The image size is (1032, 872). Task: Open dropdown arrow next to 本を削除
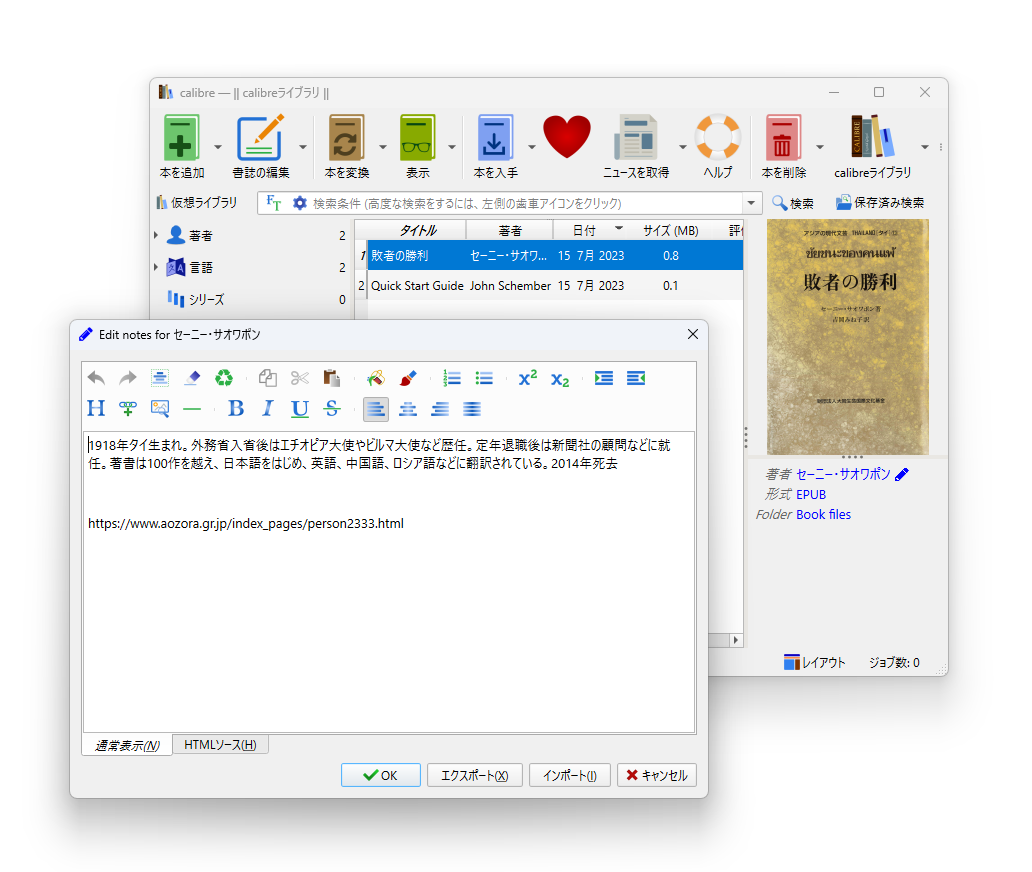click(819, 147)
